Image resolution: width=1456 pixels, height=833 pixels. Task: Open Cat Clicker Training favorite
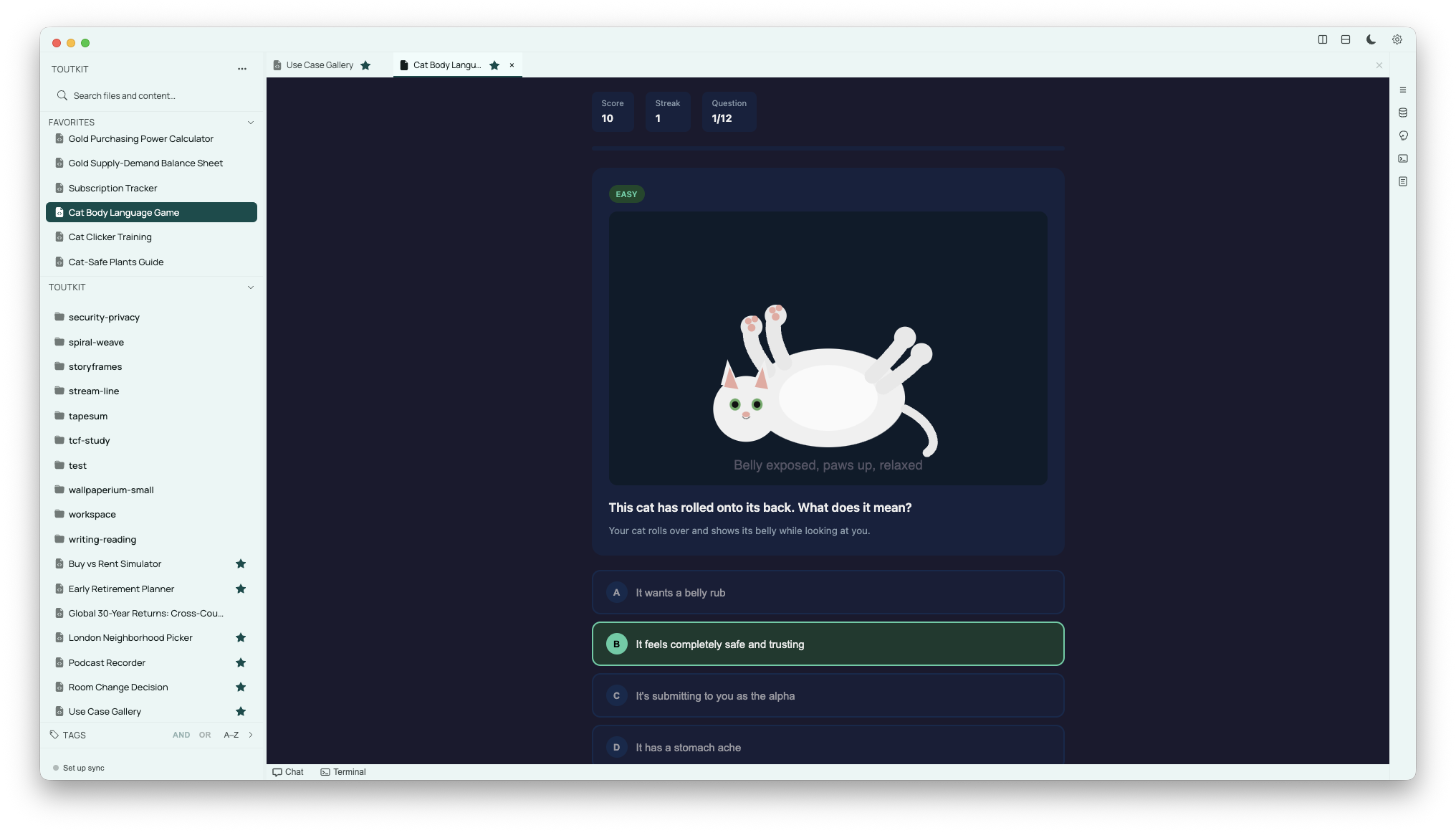pos(151,237)
